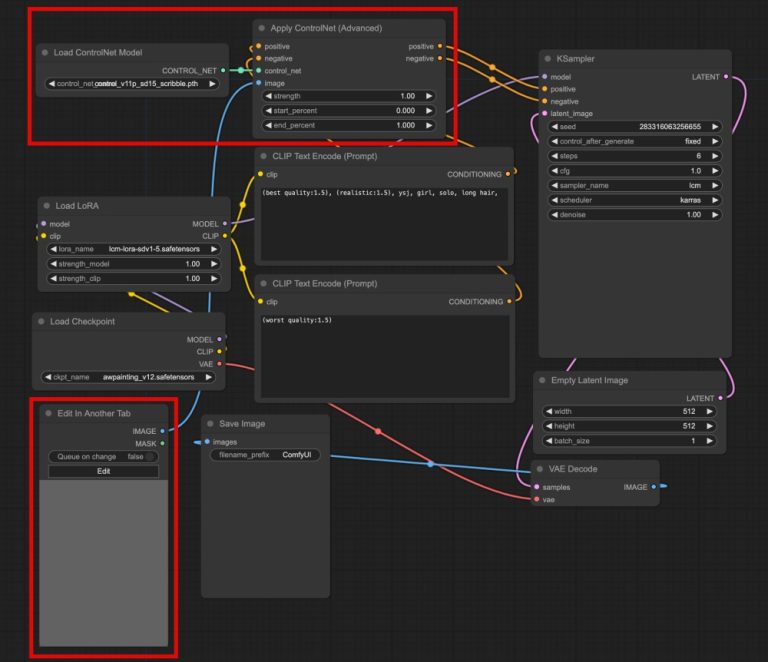768x662 pixels.
Task: Open the sampler_name dropdown showing lcm
Action: click(x=634, y=186)
